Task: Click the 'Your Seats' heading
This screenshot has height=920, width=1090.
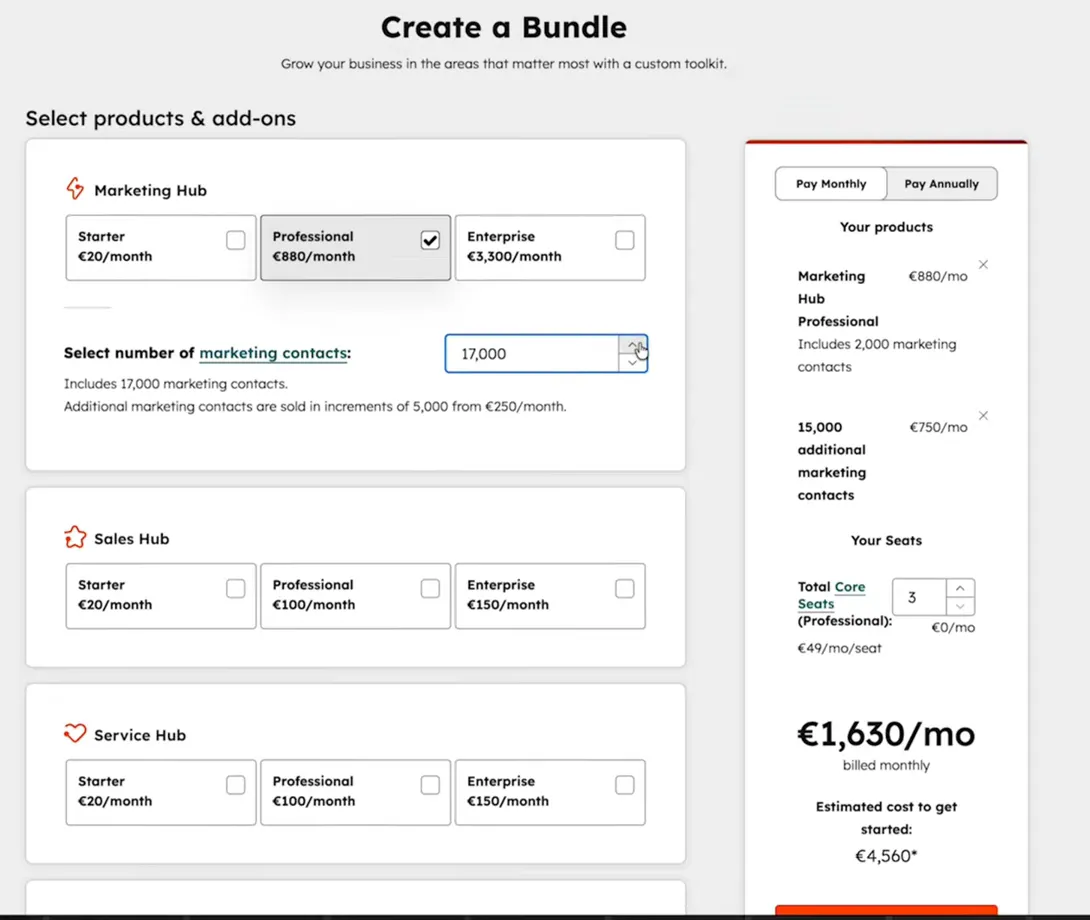Action: 886,540
